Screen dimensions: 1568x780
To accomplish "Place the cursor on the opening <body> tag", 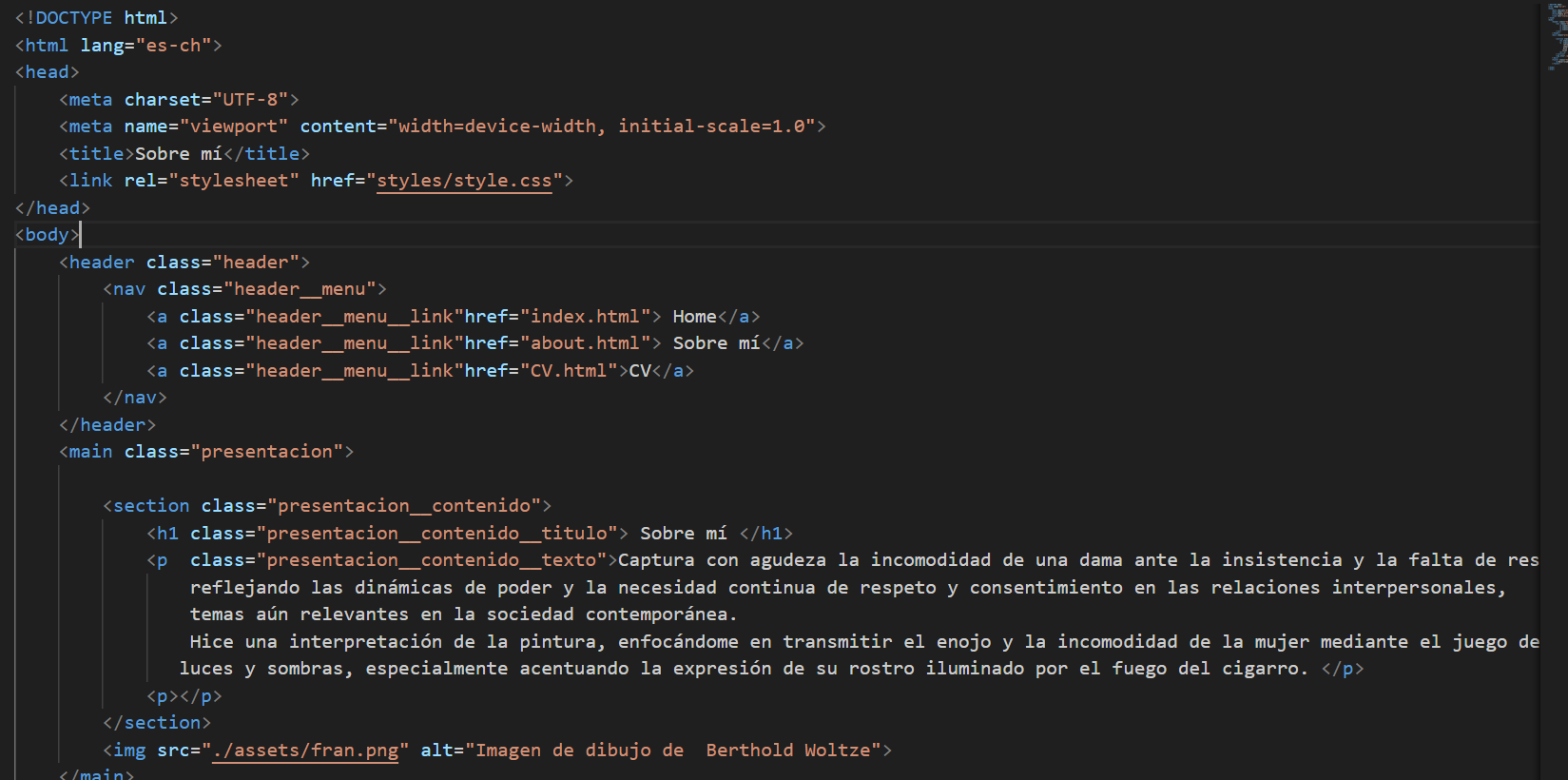I will coord(47,235).
